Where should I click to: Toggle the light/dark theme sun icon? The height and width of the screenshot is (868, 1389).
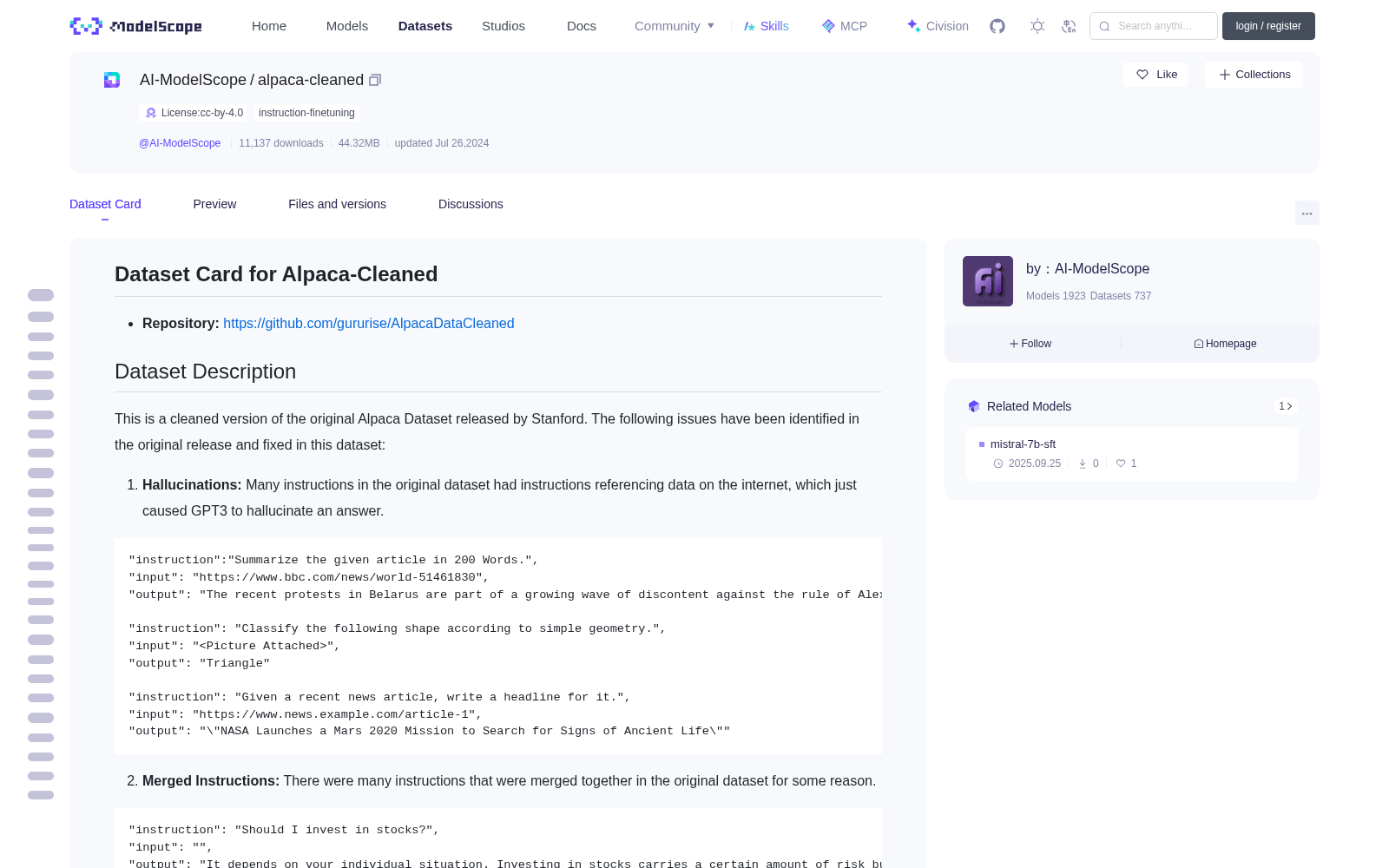(x=1037, y=26)
